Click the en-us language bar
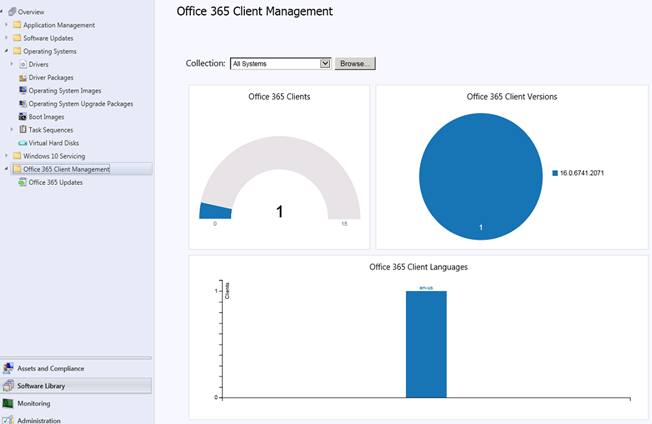 (x=426, y=344)
